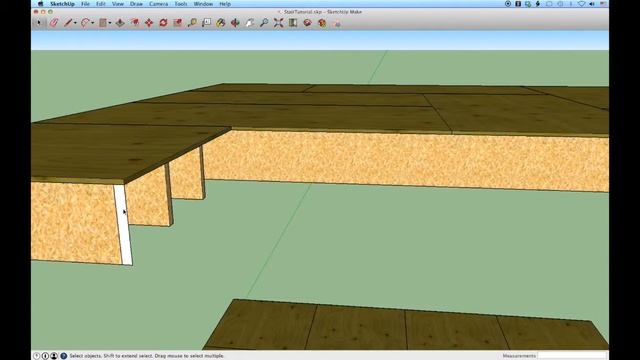
Task: Open the Shape tool dropdown arrow
Action: click(x=110, y=23)
